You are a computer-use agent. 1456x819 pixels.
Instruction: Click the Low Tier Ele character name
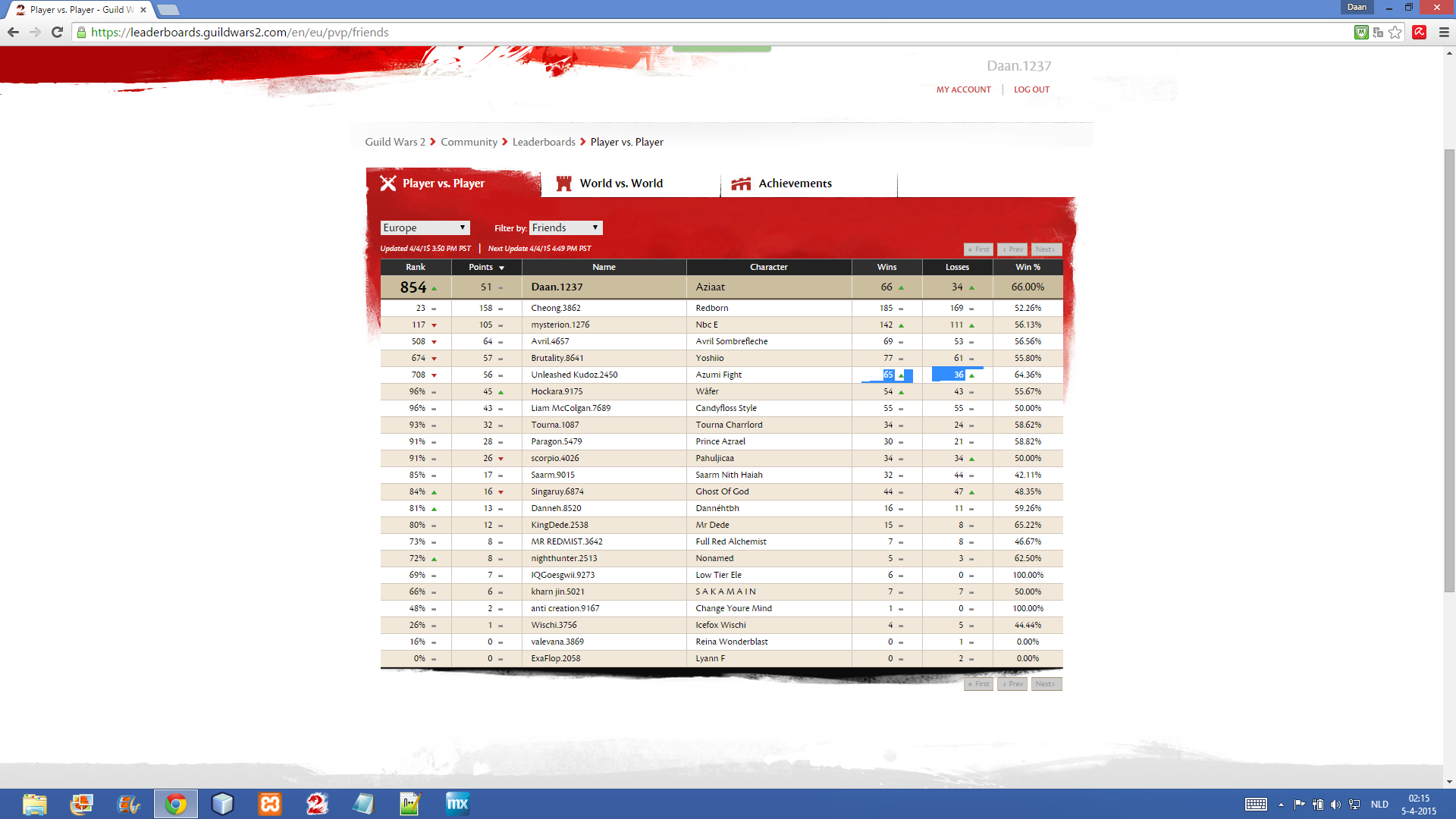click(718, 575)
